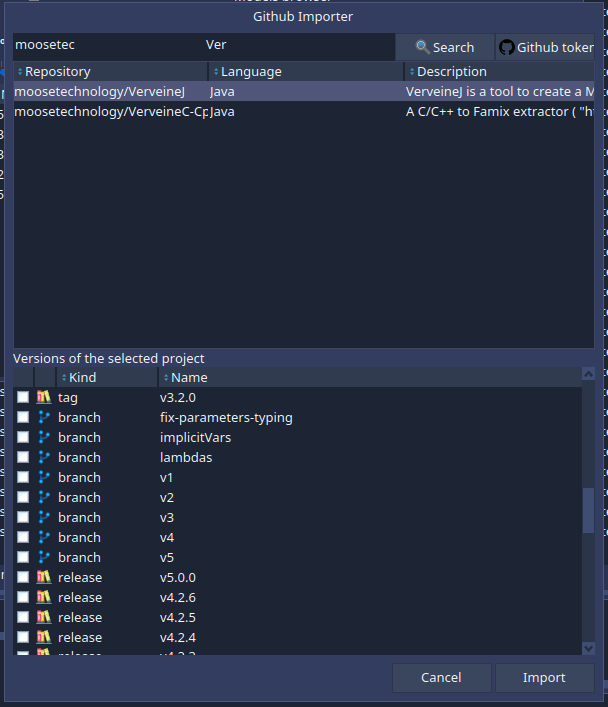
Task: Click release icon for v4.2.6
Action: tap(44, 597)
